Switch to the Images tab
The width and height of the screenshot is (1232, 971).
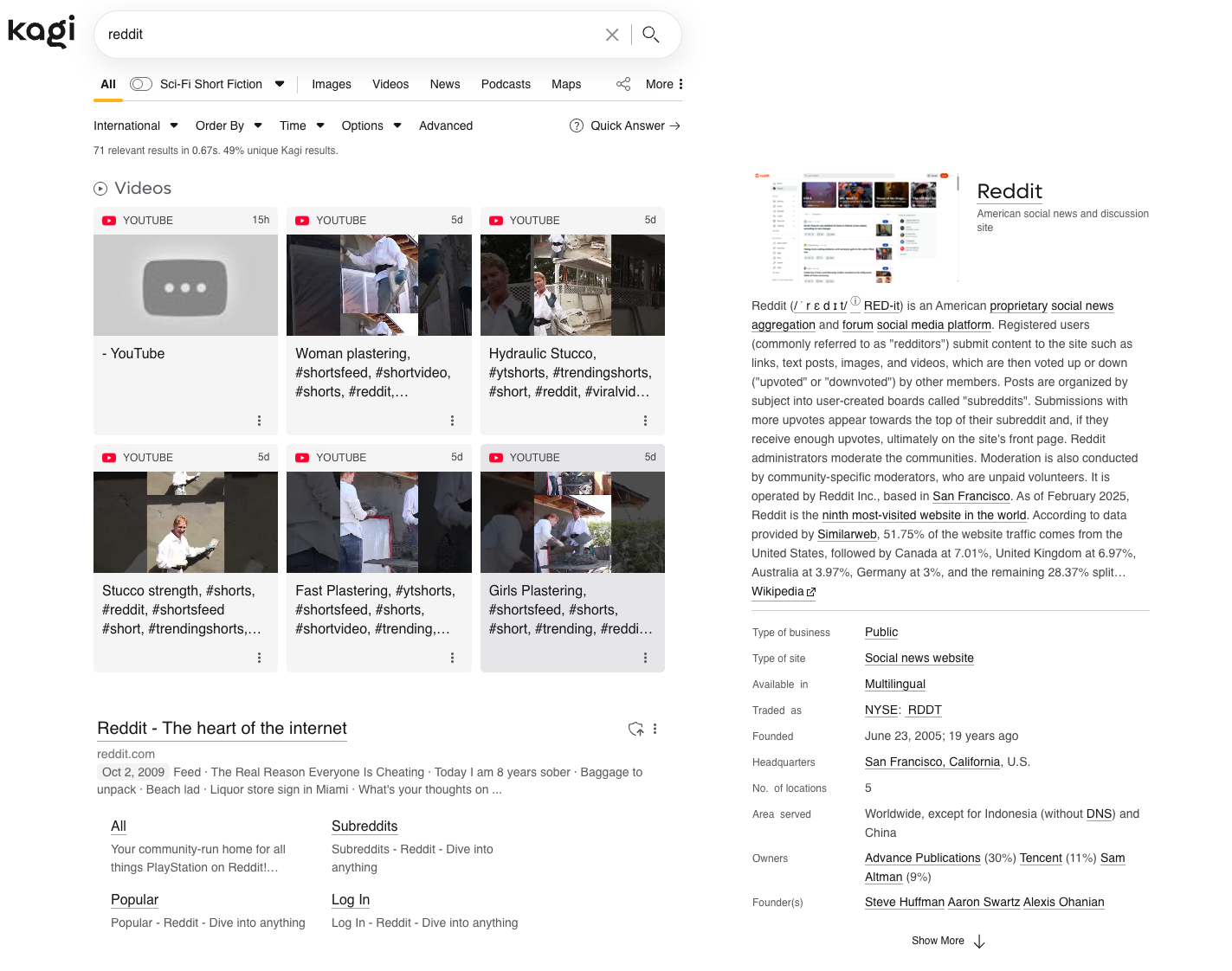coord(331,84)
